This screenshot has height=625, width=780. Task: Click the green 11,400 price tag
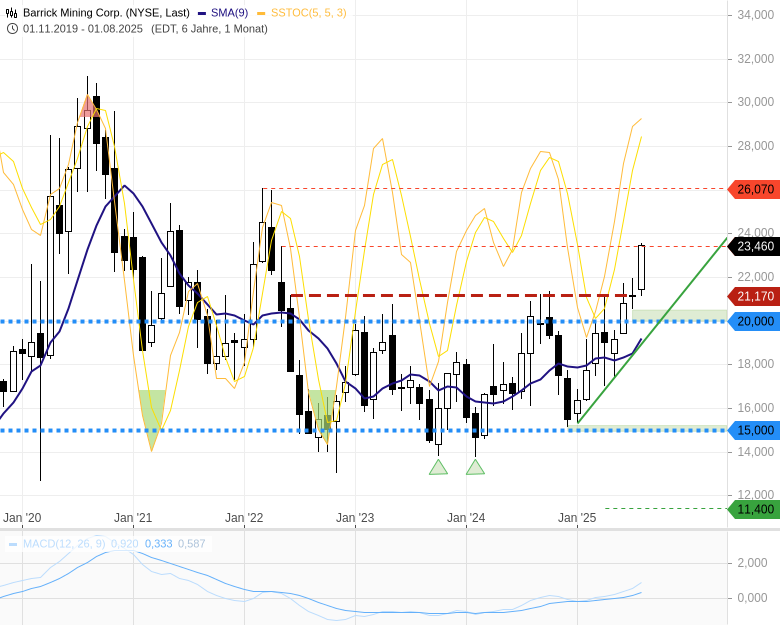(x=754, y=509)
